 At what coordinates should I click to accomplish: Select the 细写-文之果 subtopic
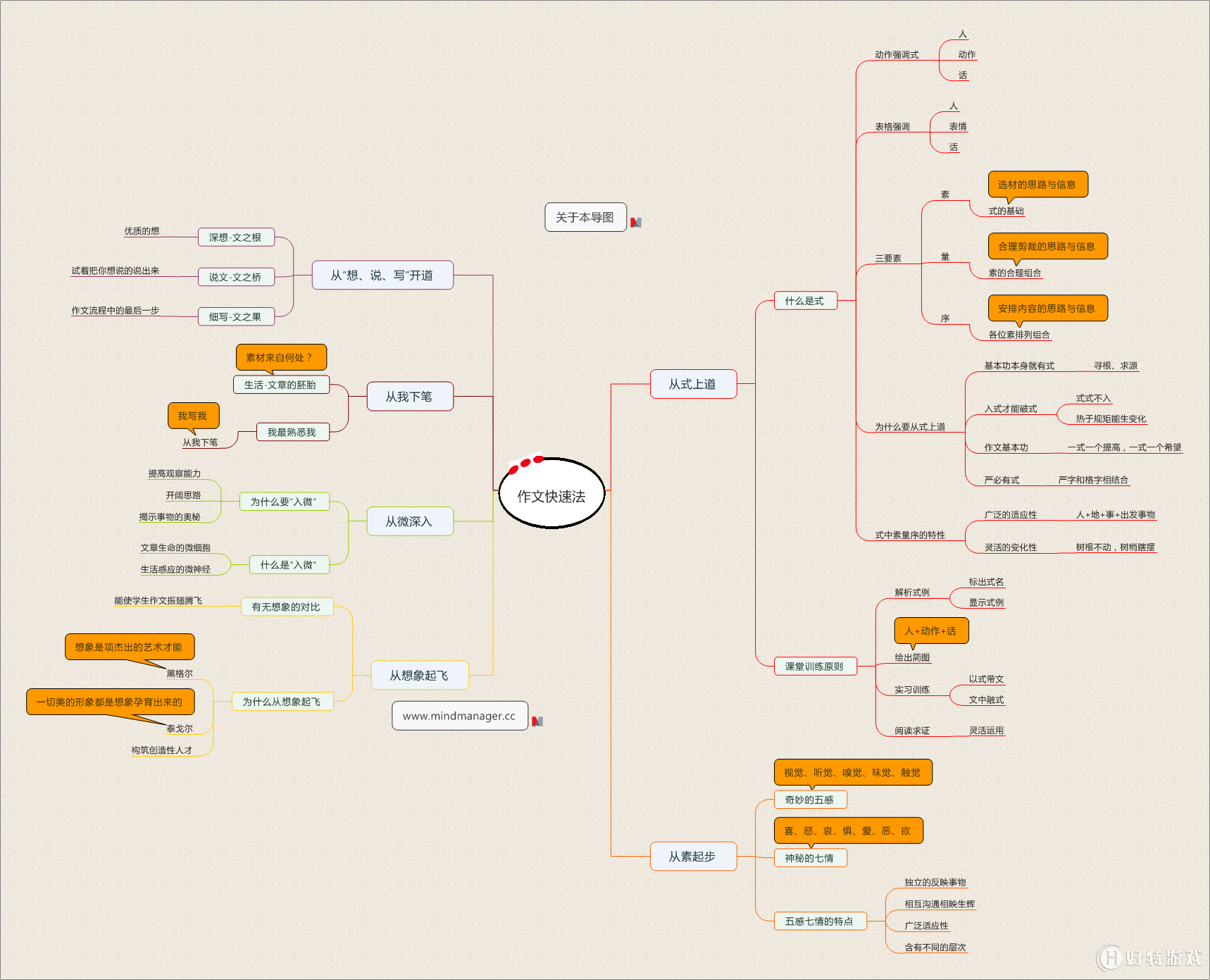[236, 317]
